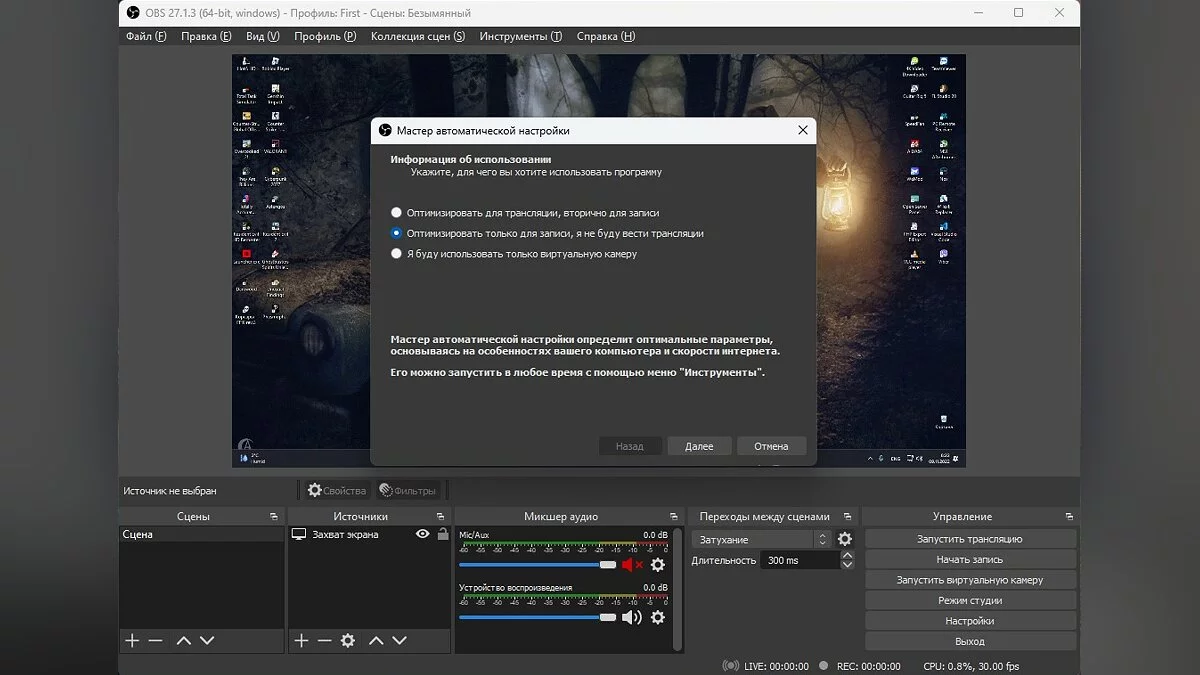This screenshot has width=1200, height=675.
Task: Click the LIVE broadcast status icon
Action: [x=731, y=666]
